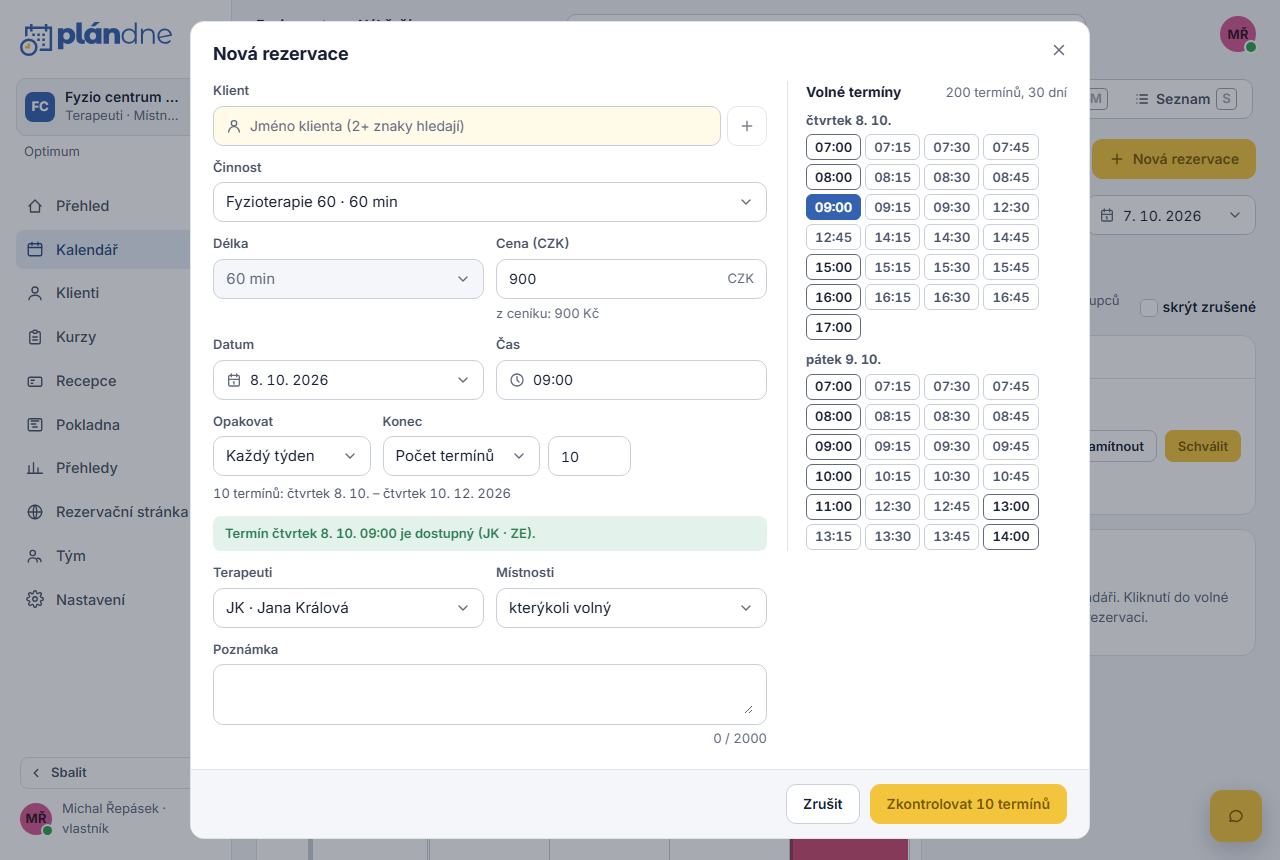This screenshot has height=860, width=1280.
Task: Open the chat bubble widget
Action: pos(1235,815)
